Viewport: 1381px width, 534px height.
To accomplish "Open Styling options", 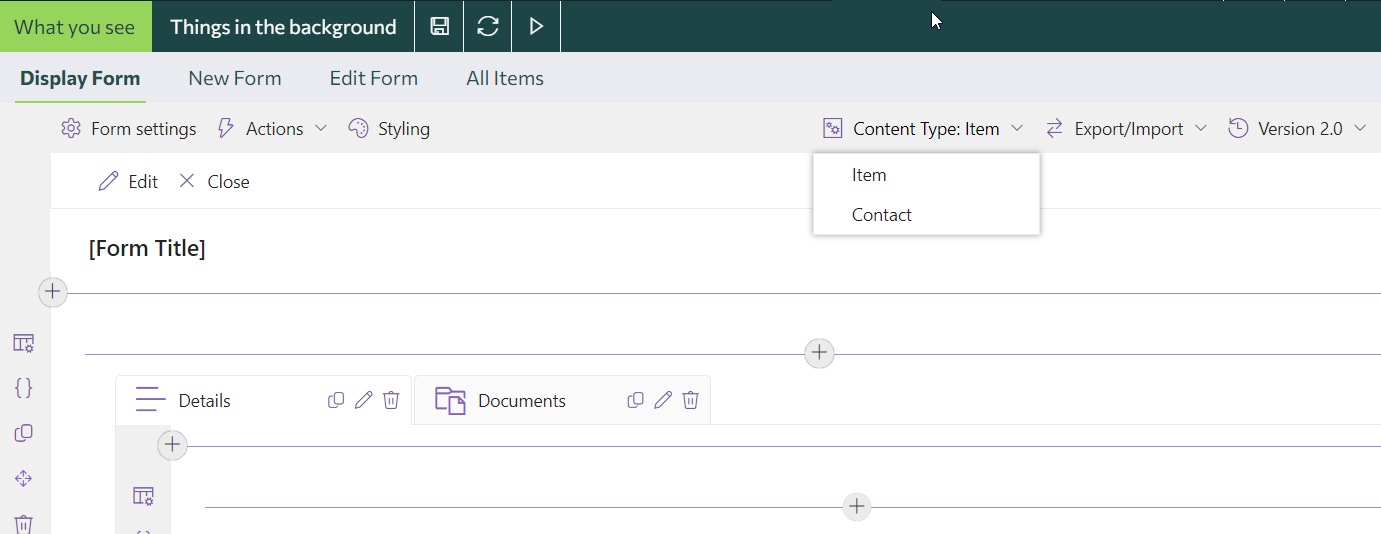I will click(x=389, y=129).
